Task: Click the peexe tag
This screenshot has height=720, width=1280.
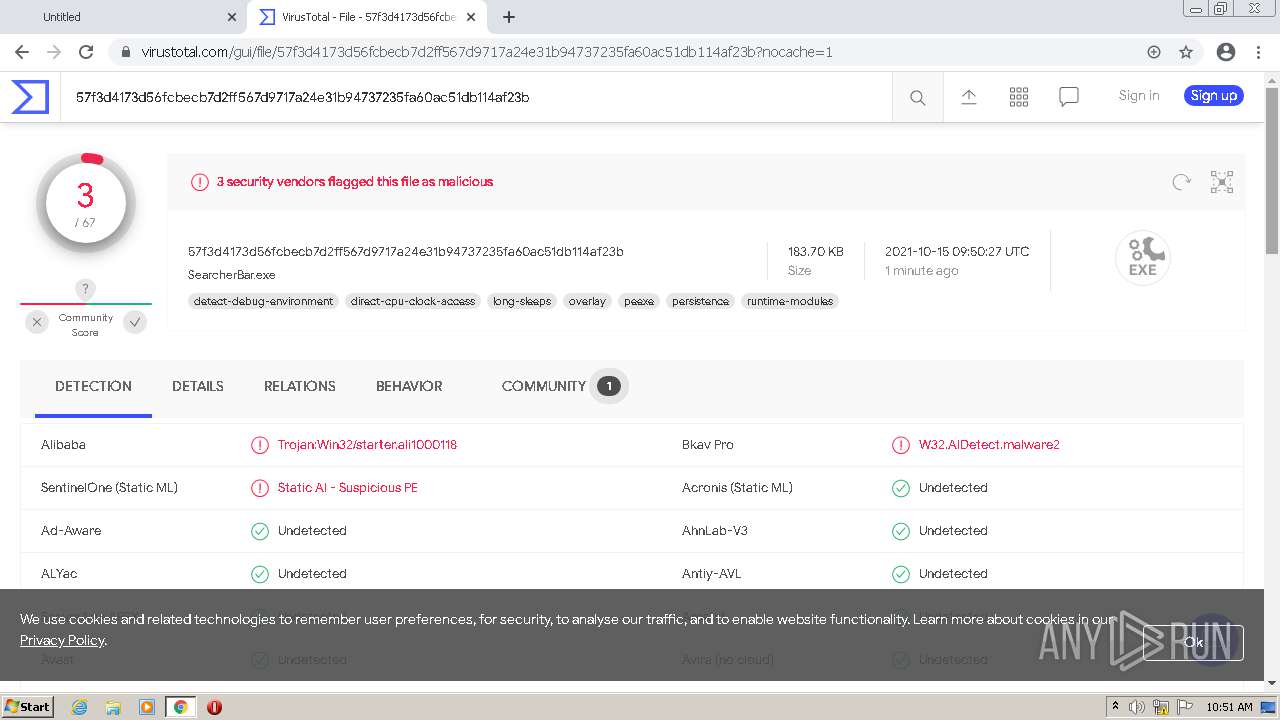Action: click(639, 301)
